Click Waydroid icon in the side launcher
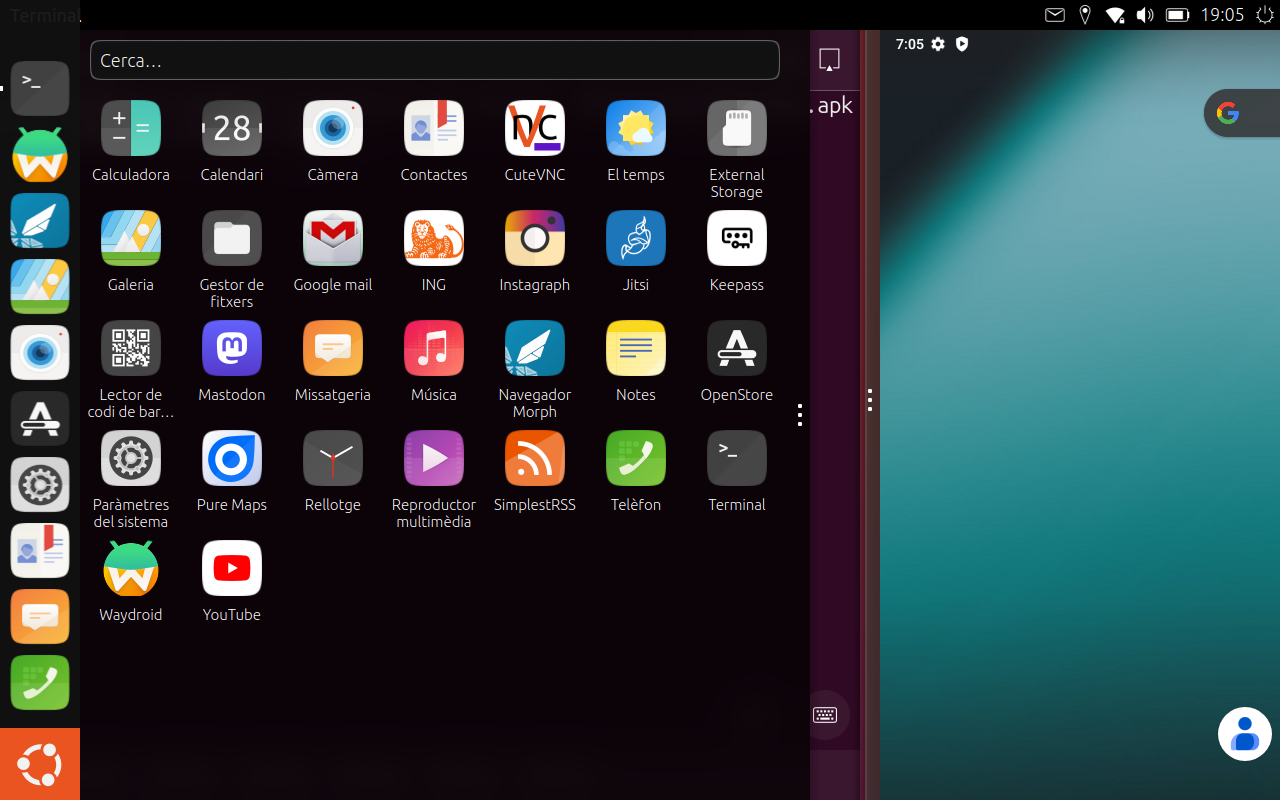The height and width of the screenshot is (800, 1280). click(x=40, y=154)
